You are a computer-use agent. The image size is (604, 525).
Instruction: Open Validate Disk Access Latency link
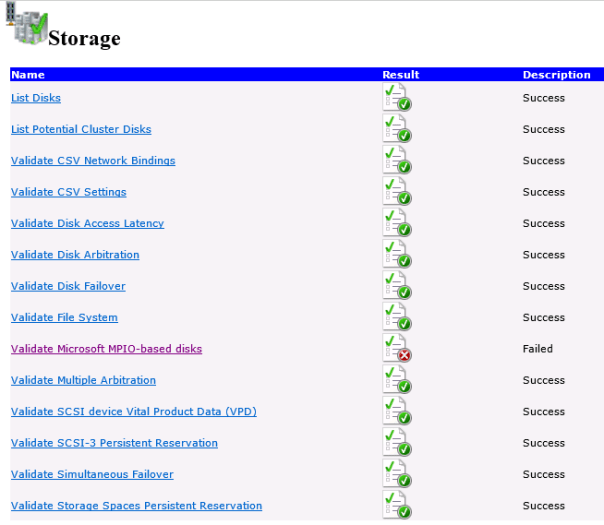point(87,224)
